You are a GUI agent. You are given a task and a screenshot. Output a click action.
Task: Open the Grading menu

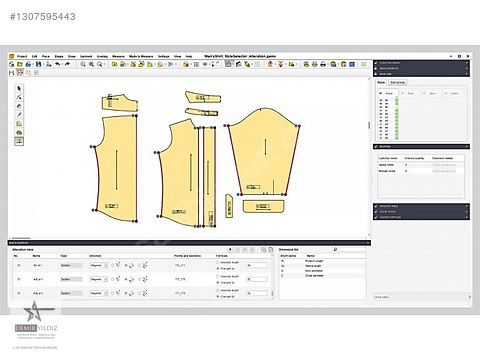point(102,56)
